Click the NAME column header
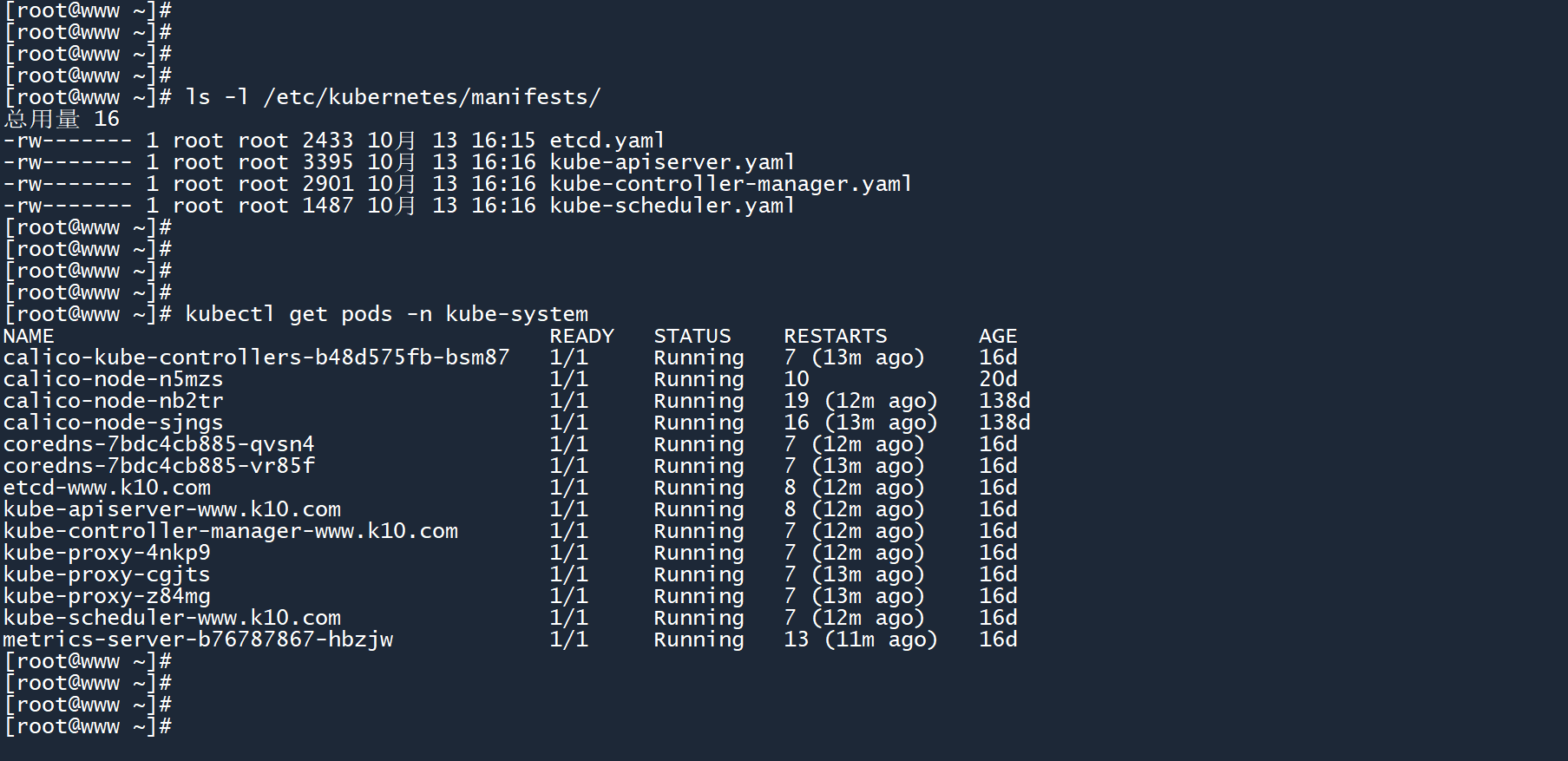The width and height of the screenshot is (1568, 761). [29, 336]
